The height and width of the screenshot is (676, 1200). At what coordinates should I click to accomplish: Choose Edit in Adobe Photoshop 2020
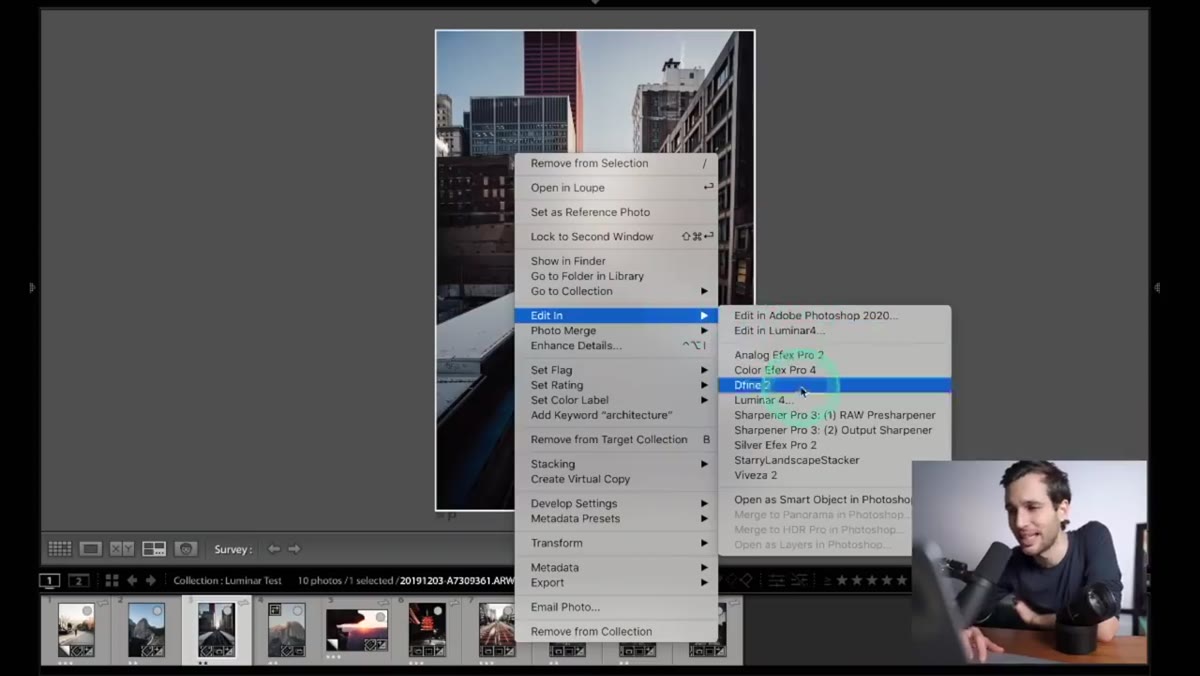point(835,316)
